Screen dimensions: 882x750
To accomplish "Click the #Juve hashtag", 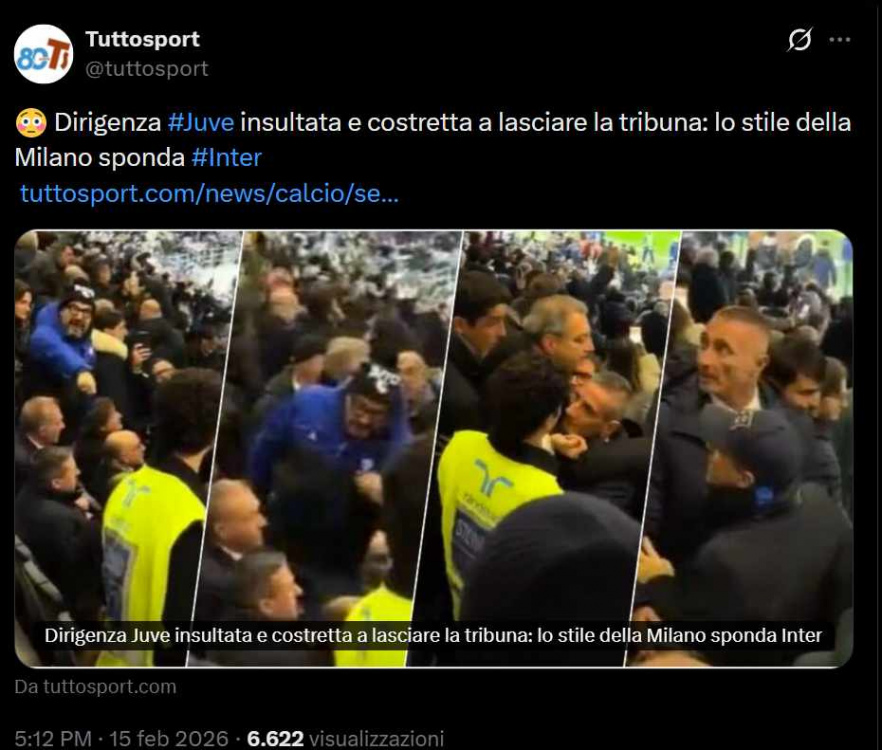I will pyautogui.click(x=201, y=123).
